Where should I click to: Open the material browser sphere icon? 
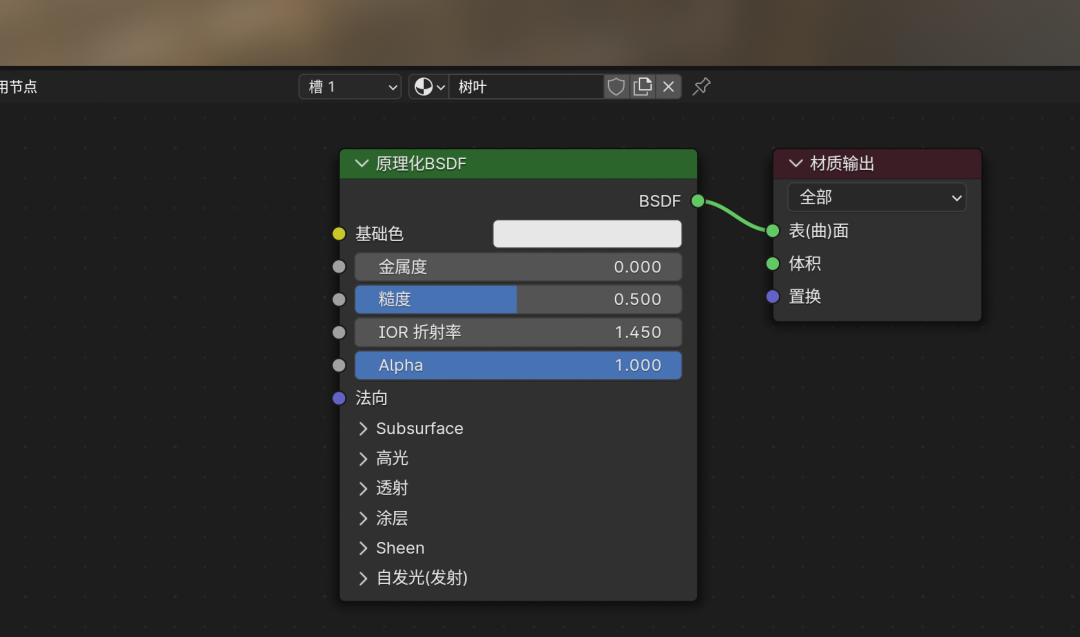pos(422,86)
